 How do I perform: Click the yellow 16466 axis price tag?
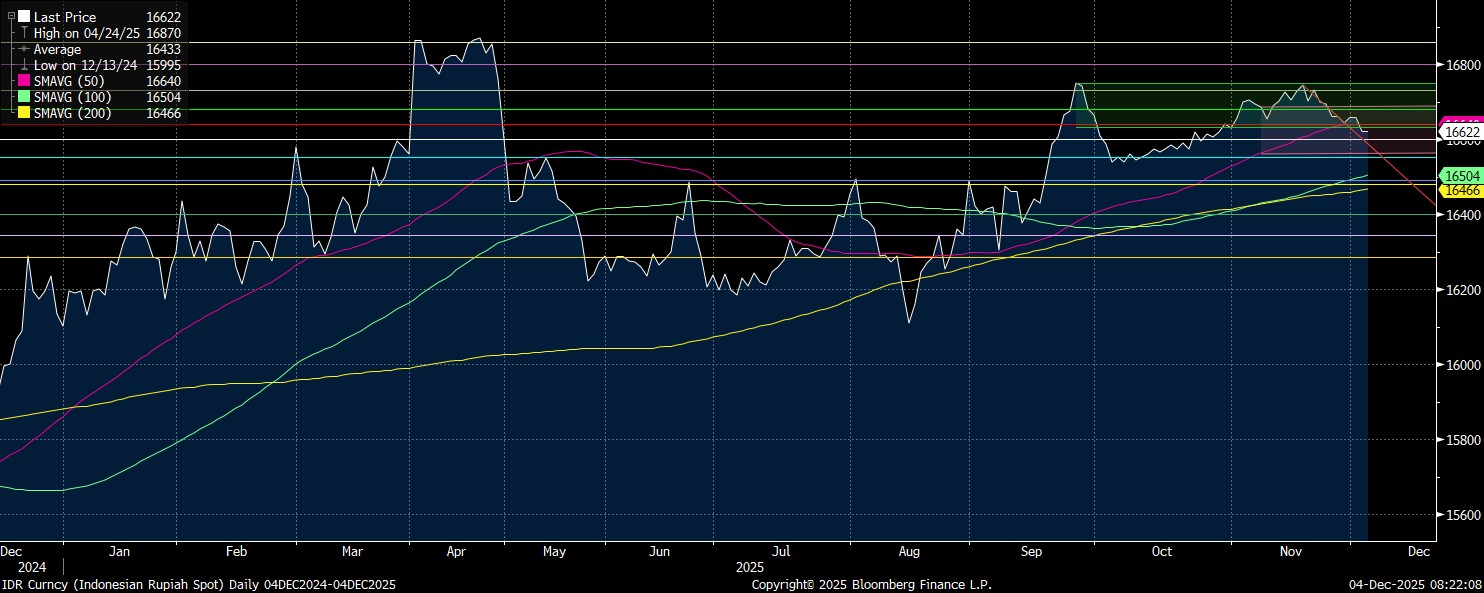[1458, 189]
